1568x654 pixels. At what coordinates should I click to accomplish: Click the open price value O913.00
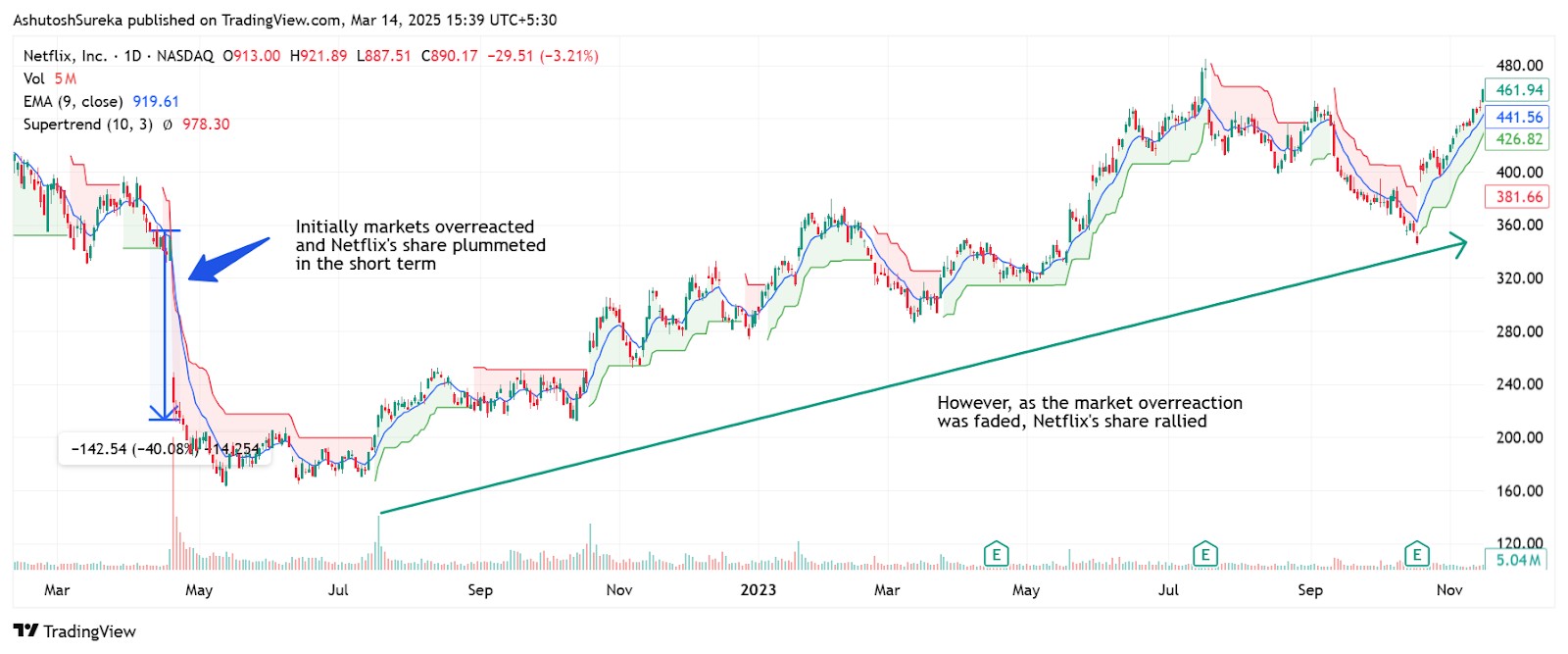pos(252,56)
